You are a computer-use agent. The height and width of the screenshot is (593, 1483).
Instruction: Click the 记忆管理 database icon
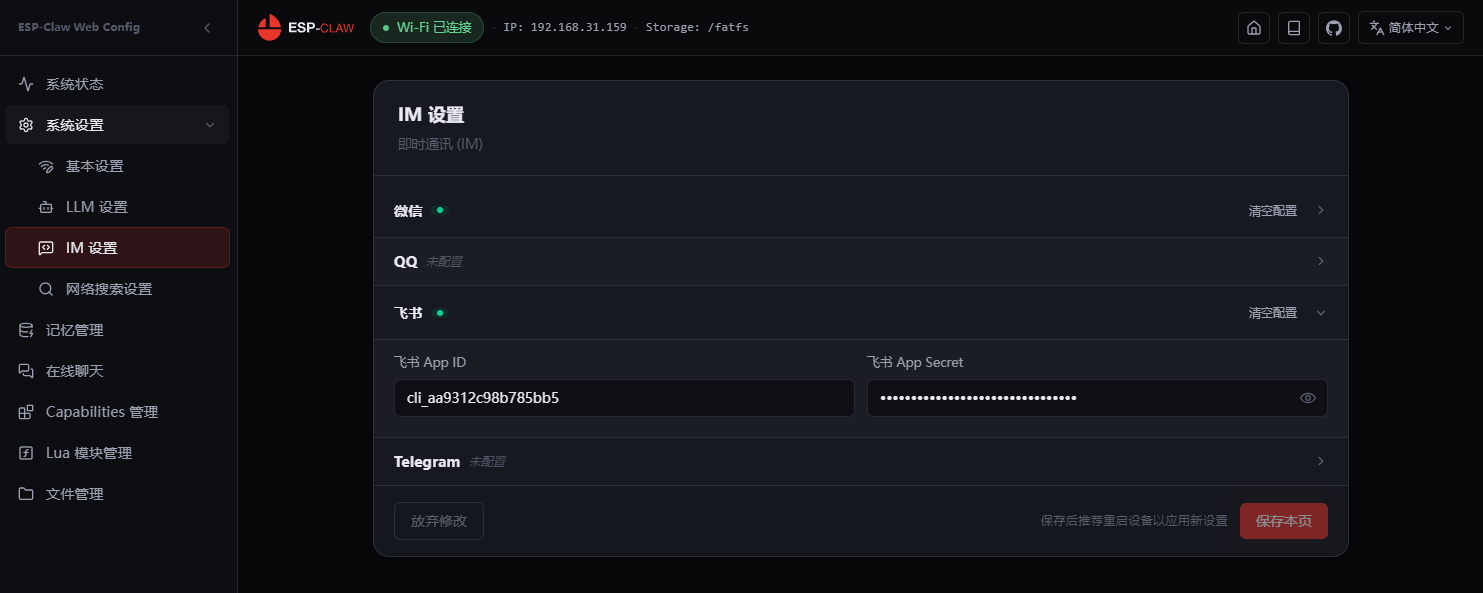pyautogui.click(x=26, y=330)
